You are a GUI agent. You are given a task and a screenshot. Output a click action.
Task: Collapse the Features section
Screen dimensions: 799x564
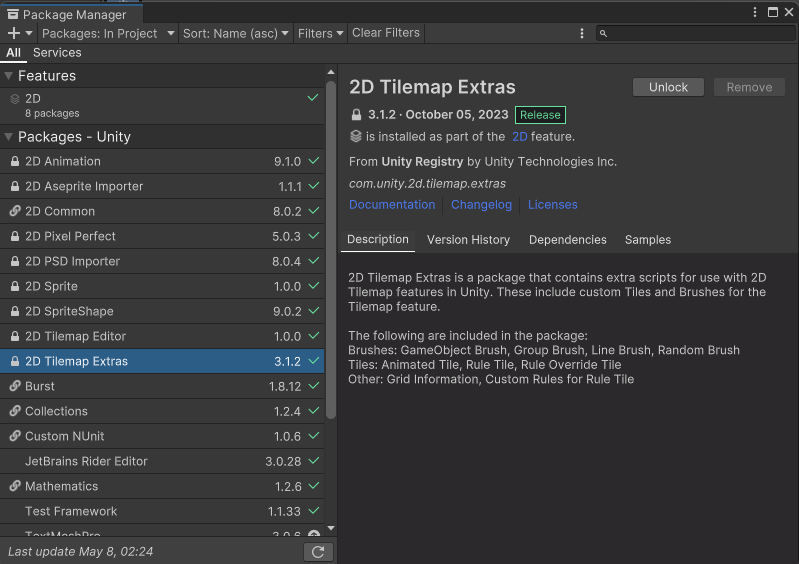pyautogui.click(x=8, y=76)
